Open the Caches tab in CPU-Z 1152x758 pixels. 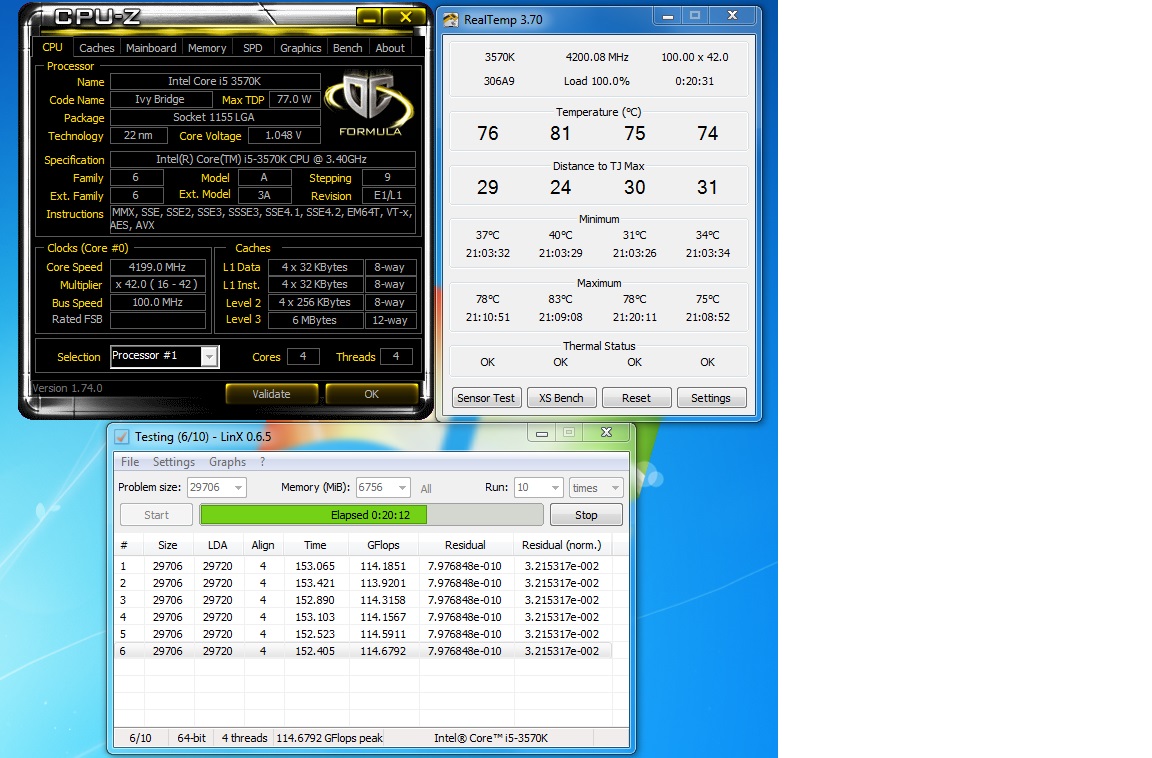pyautogui.click(x=97, y=48)
